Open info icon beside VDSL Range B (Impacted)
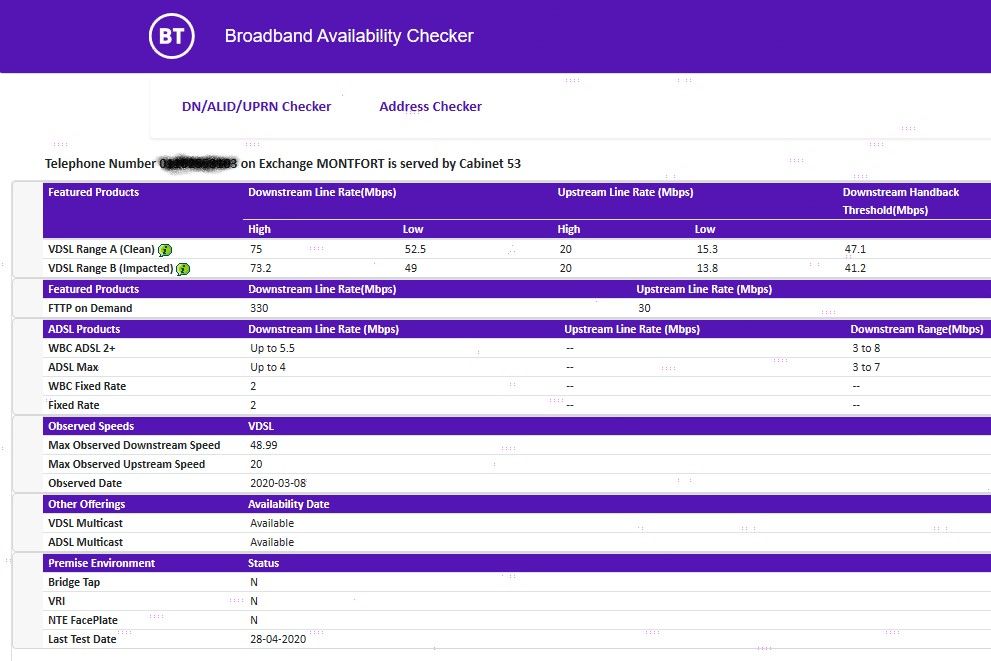 183,269
